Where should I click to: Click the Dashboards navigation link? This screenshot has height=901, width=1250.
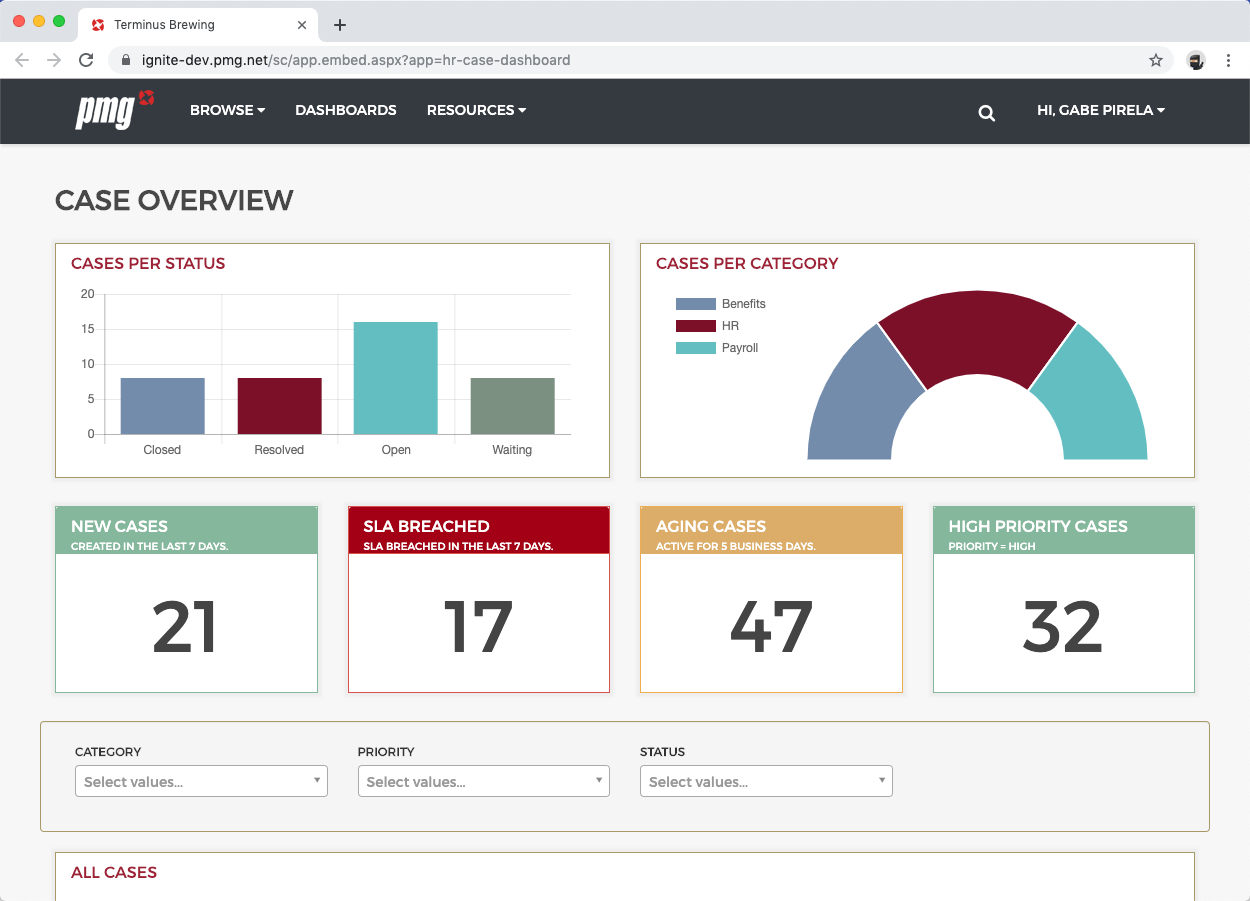tap(346, 110)
